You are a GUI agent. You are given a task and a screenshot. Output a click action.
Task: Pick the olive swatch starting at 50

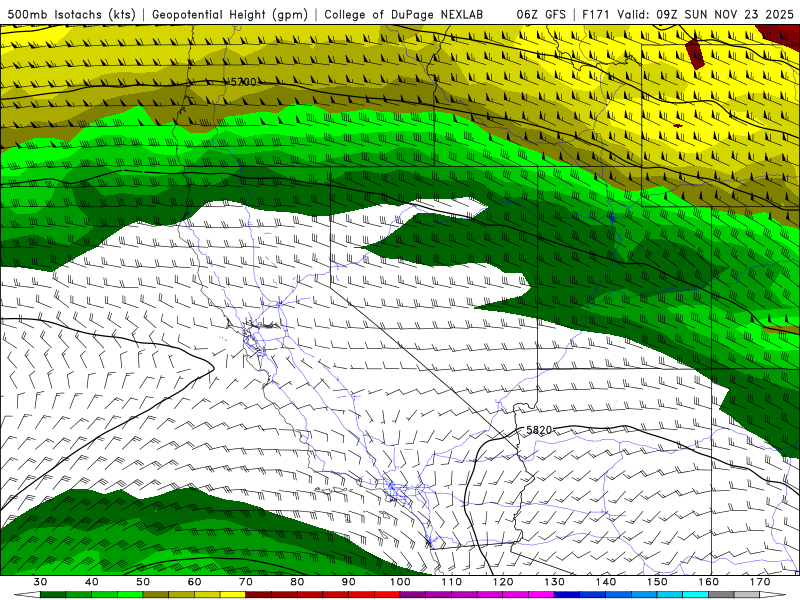156,595
